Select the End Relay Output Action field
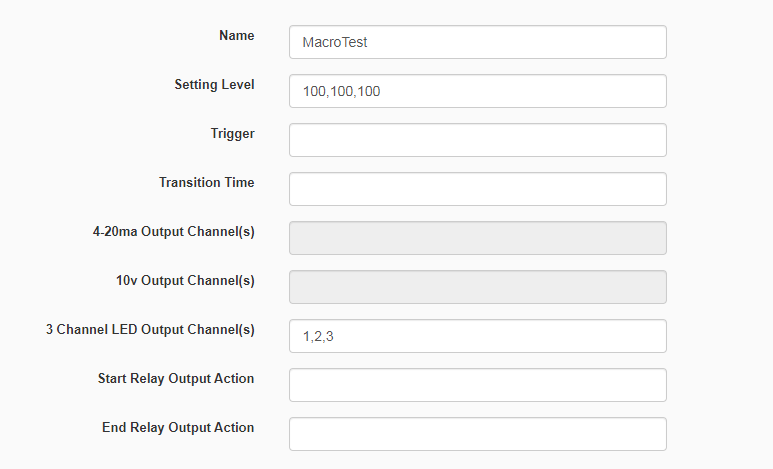Image resolution: width=773 pixels, height=469 pixels. (478, 434)
